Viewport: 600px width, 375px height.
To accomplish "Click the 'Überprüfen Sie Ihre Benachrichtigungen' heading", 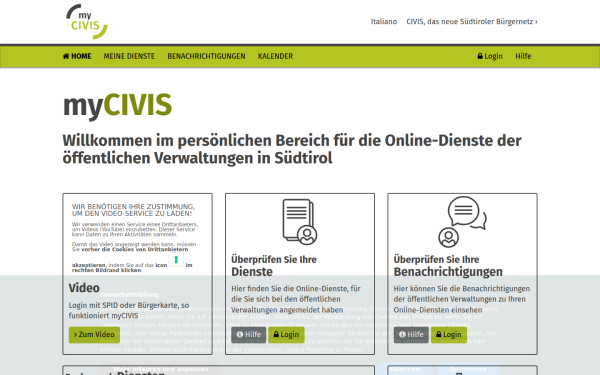I will [x=448, y=266].
